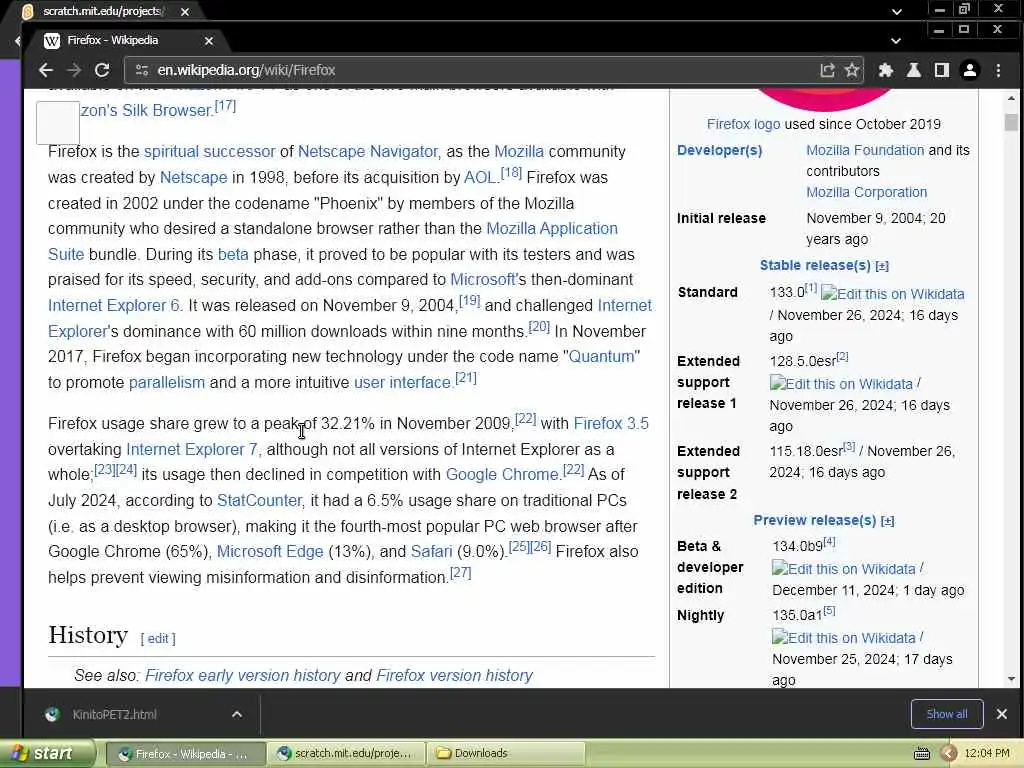This screenshot has height=768, width=1024.
Task: Click Edit this on Wikidata for 134.0b9
Action: point(844,569)
